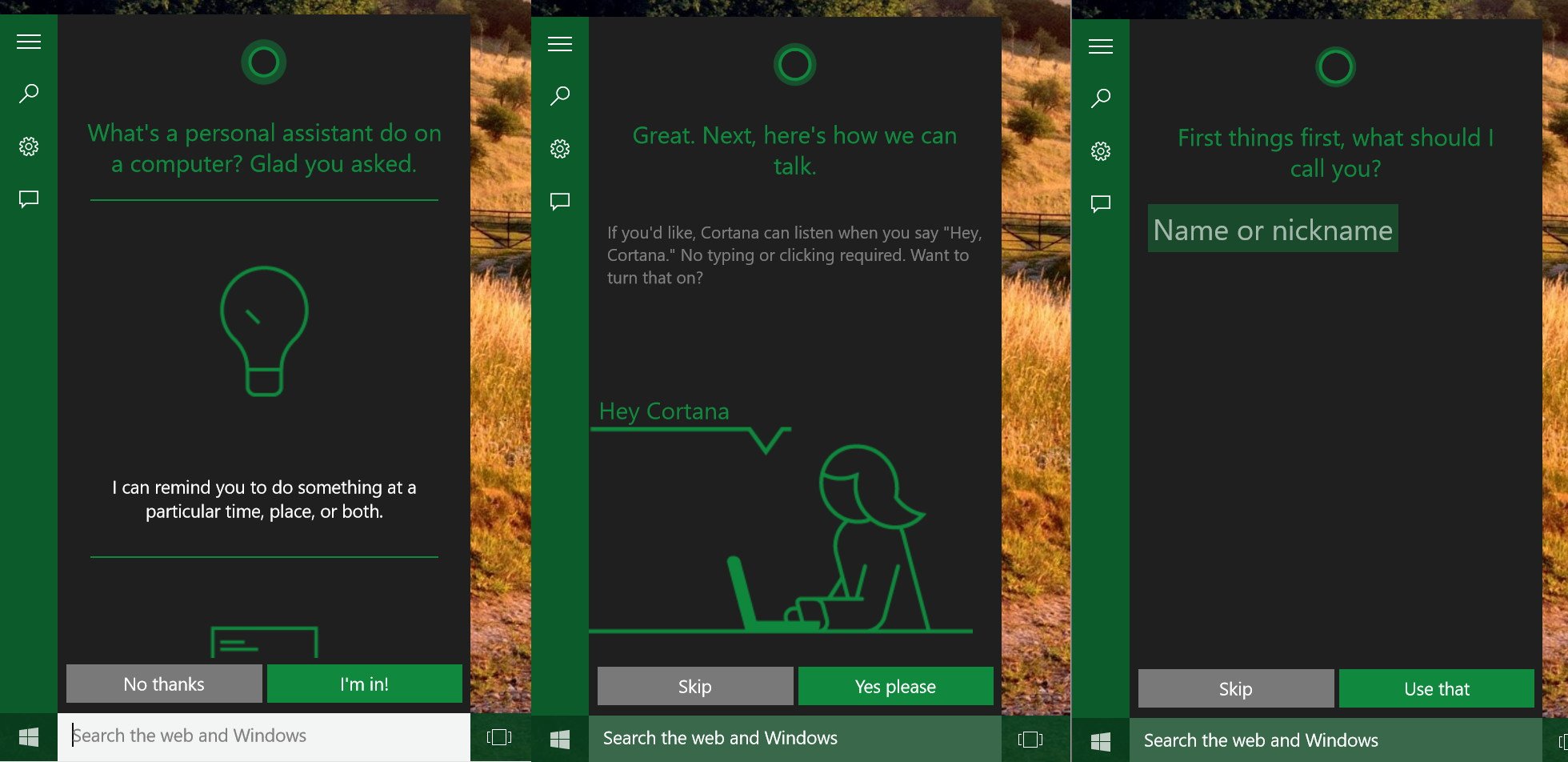The image size is (1568, 762).
Task: Open settings gear in right Cortana panel
Action: [1101, 151]
